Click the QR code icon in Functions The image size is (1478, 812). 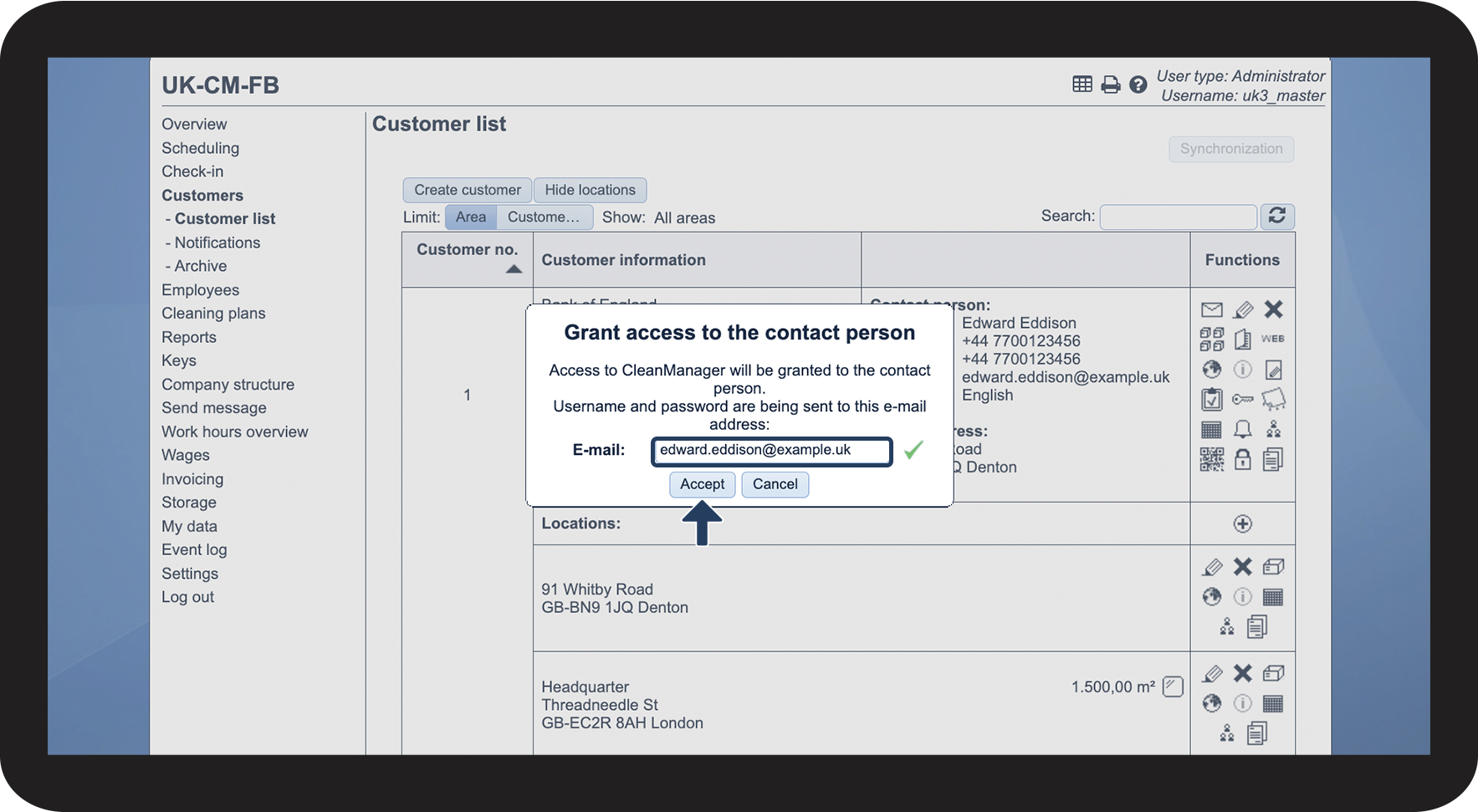[x=1211, y=459]
